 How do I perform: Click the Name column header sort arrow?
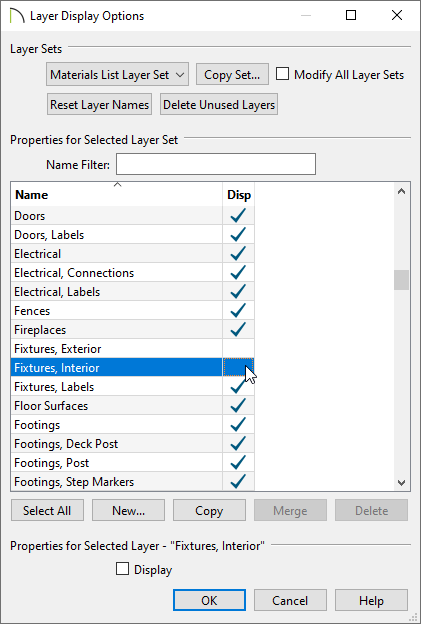[x=117, y=184]
